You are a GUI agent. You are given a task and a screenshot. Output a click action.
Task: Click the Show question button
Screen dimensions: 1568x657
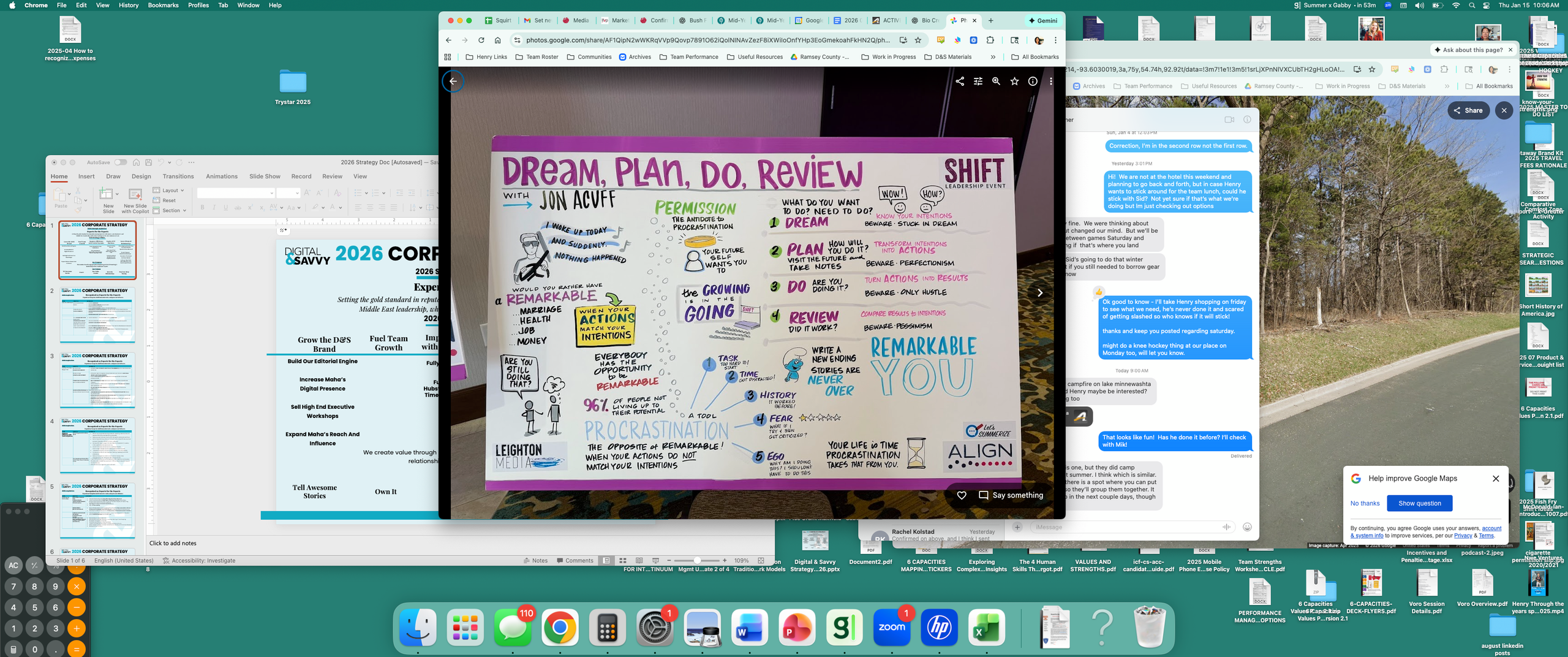(x=1419, y=503)
